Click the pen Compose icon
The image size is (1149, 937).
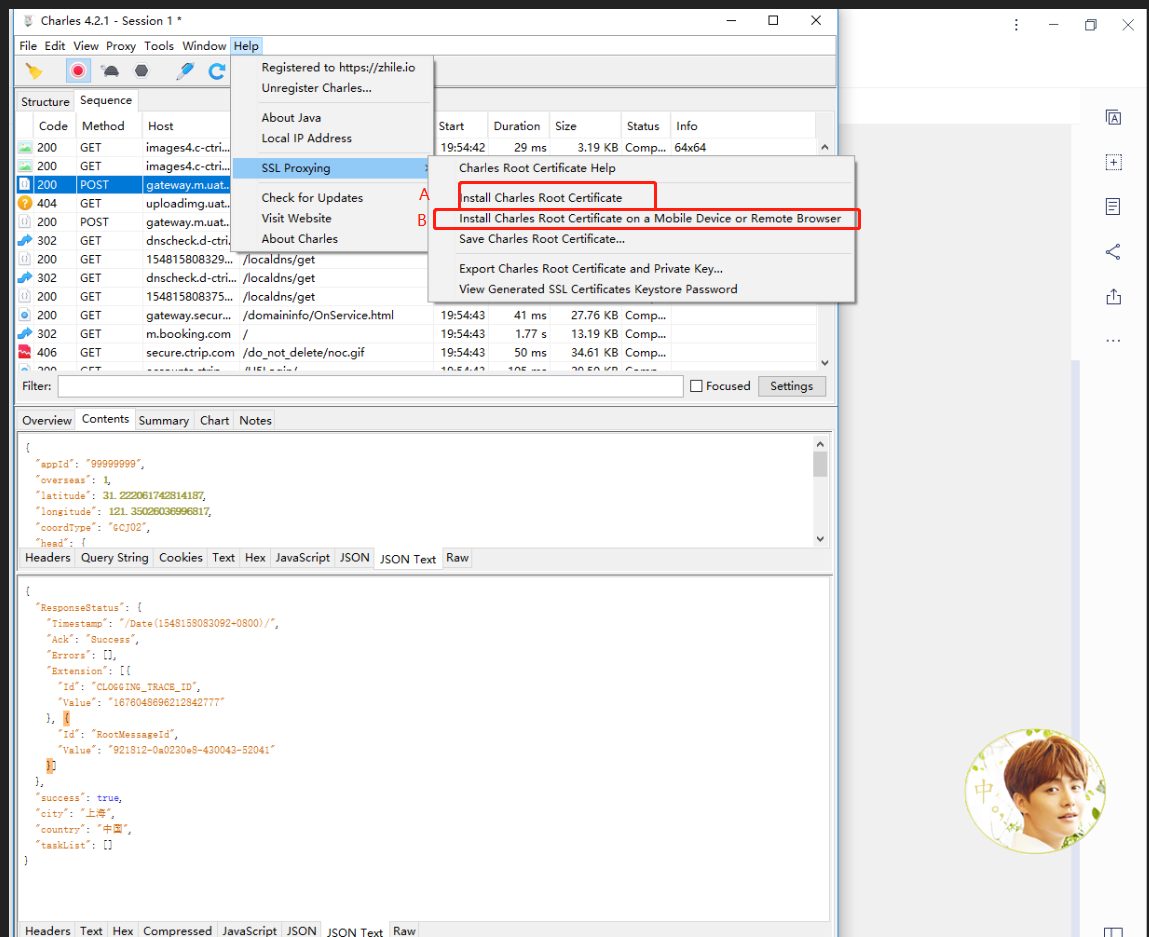(185, 71)
